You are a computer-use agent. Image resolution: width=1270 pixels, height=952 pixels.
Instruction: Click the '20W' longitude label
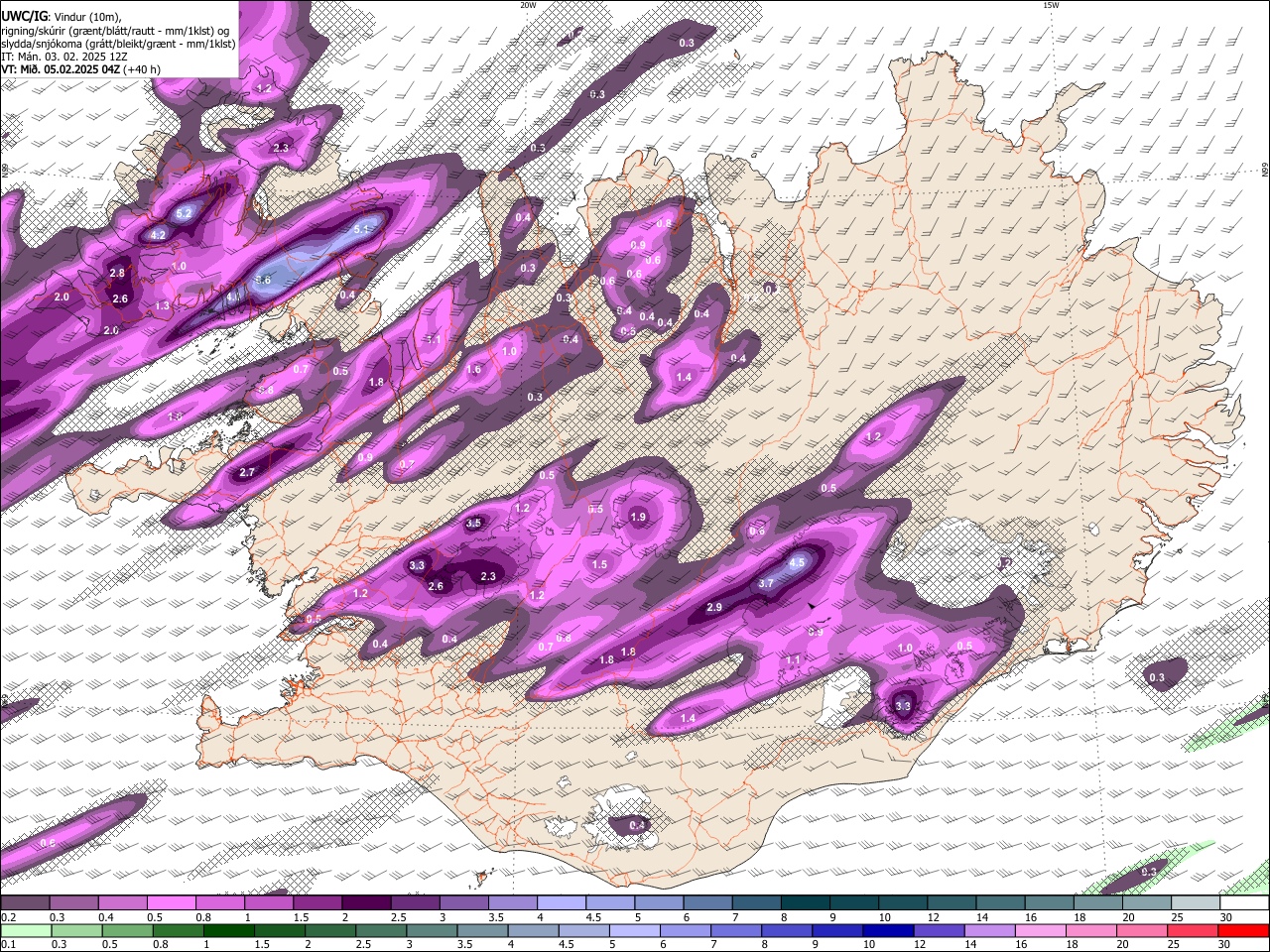click(528, 5)
